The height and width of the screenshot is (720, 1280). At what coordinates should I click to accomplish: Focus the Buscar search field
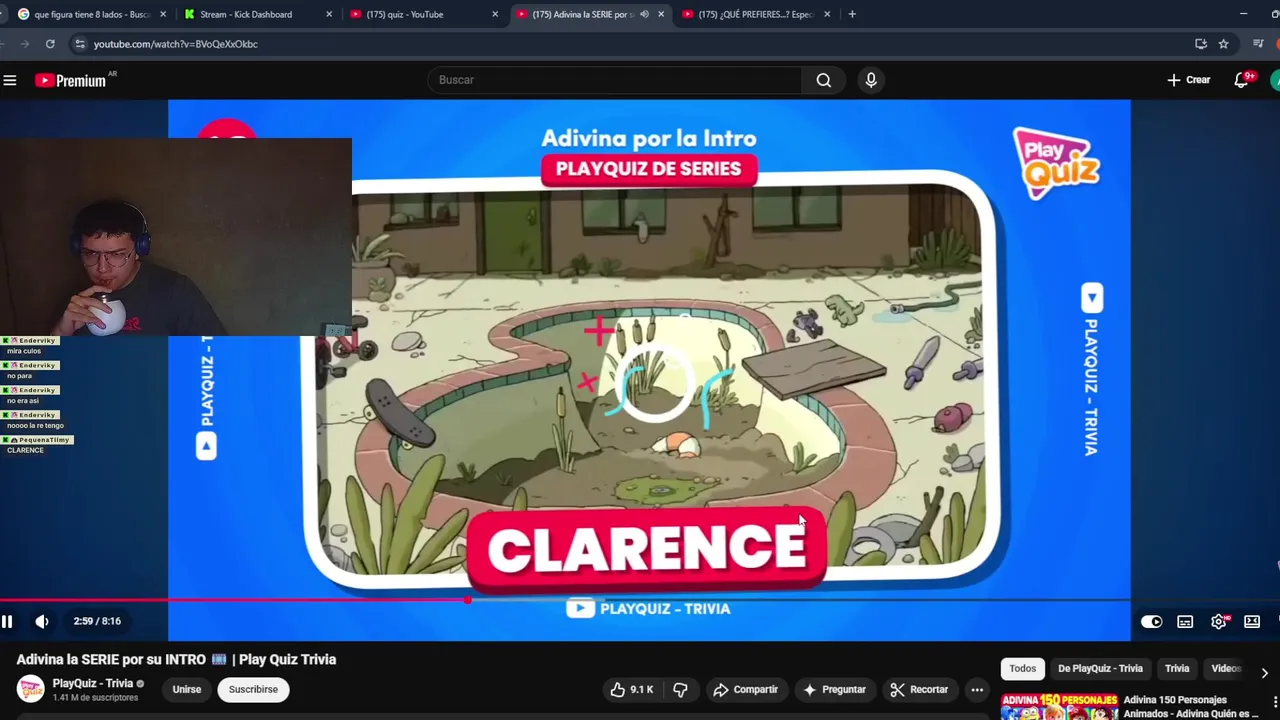(615, 80)
